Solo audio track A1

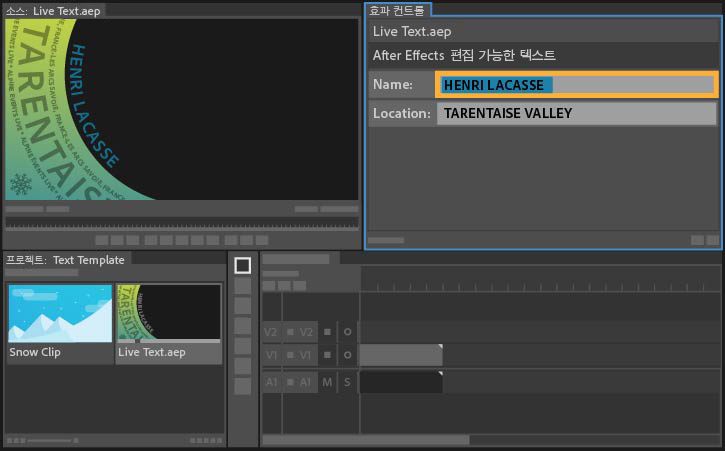(x=348, y=382)
